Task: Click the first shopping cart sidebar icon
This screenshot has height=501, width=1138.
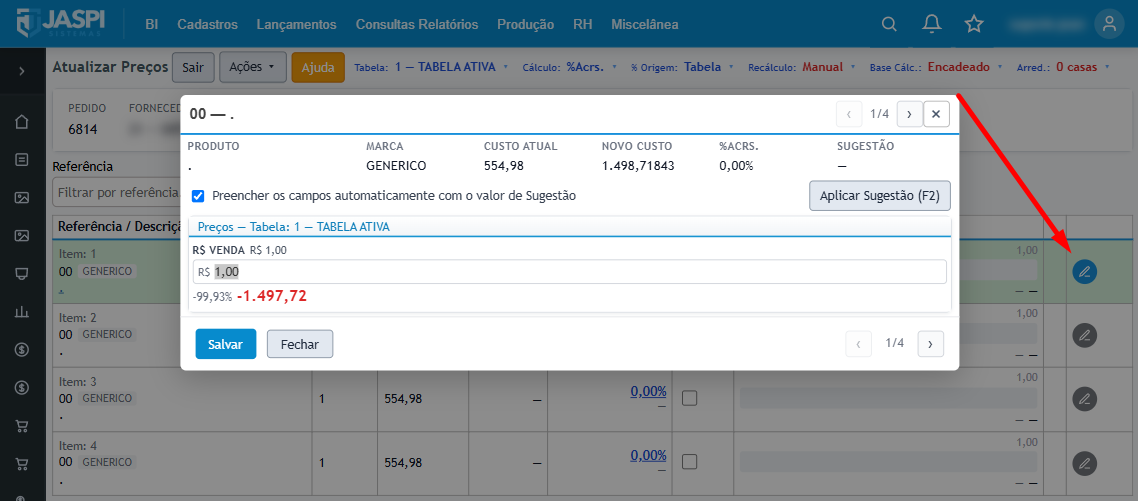Action: tap(22, 425)
